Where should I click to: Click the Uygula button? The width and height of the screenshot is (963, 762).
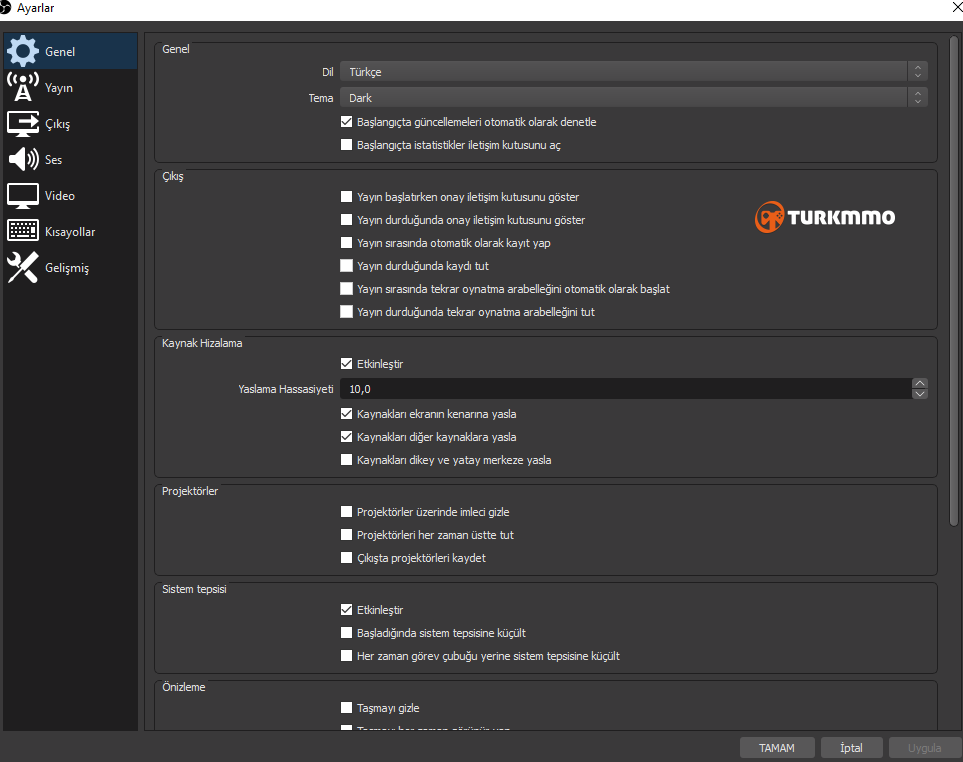924,748
